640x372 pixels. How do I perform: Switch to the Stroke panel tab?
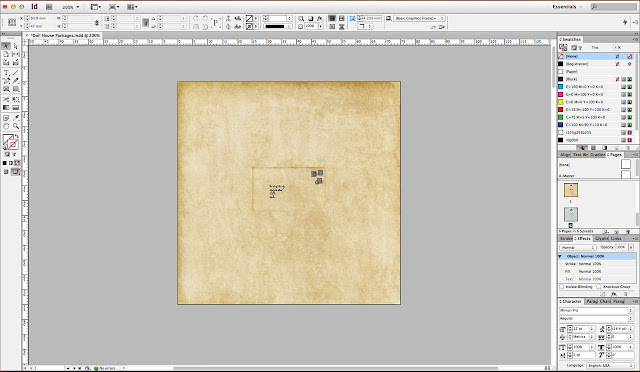[x=566, y=238]
